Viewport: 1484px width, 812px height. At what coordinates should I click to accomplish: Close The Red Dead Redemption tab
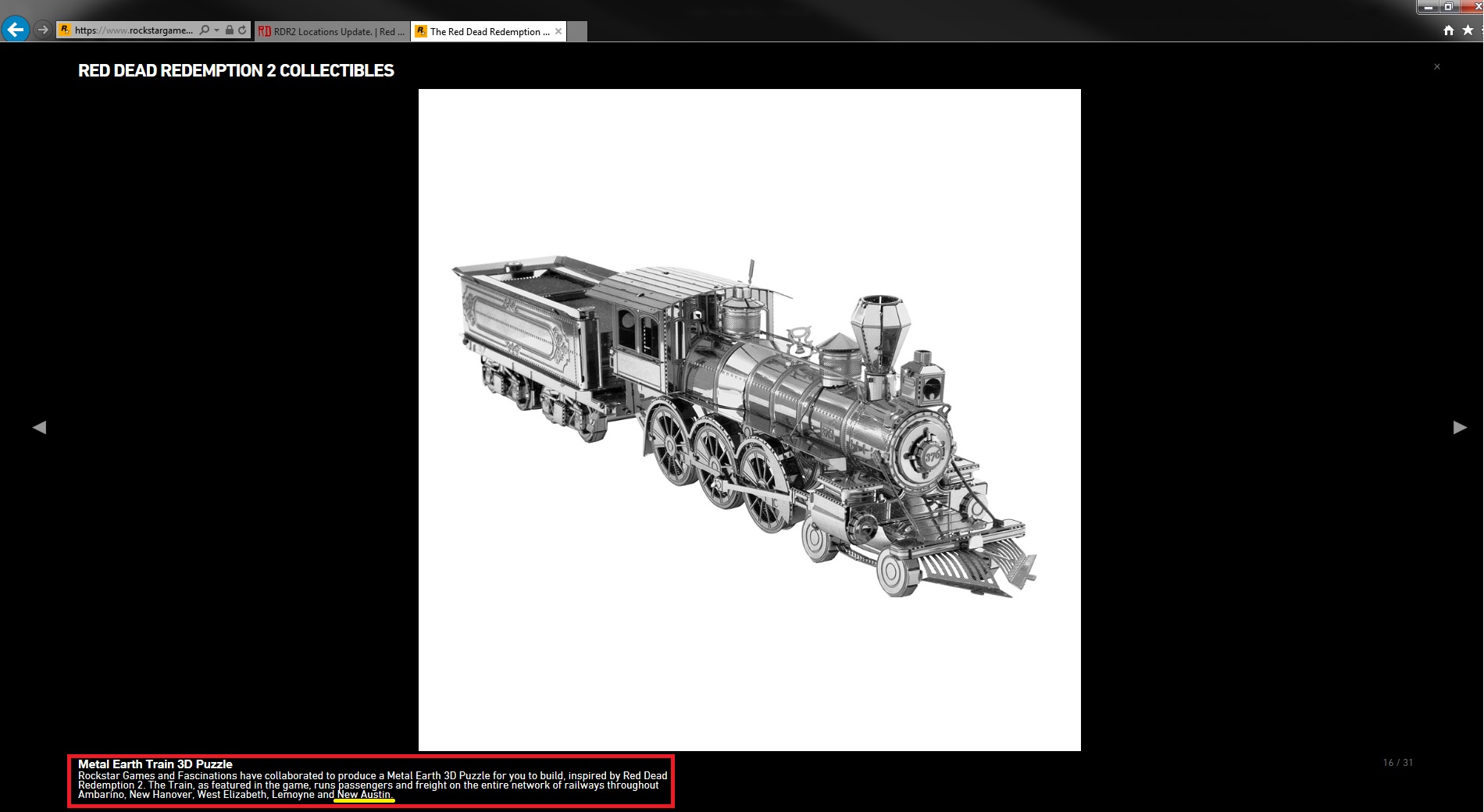558,31
